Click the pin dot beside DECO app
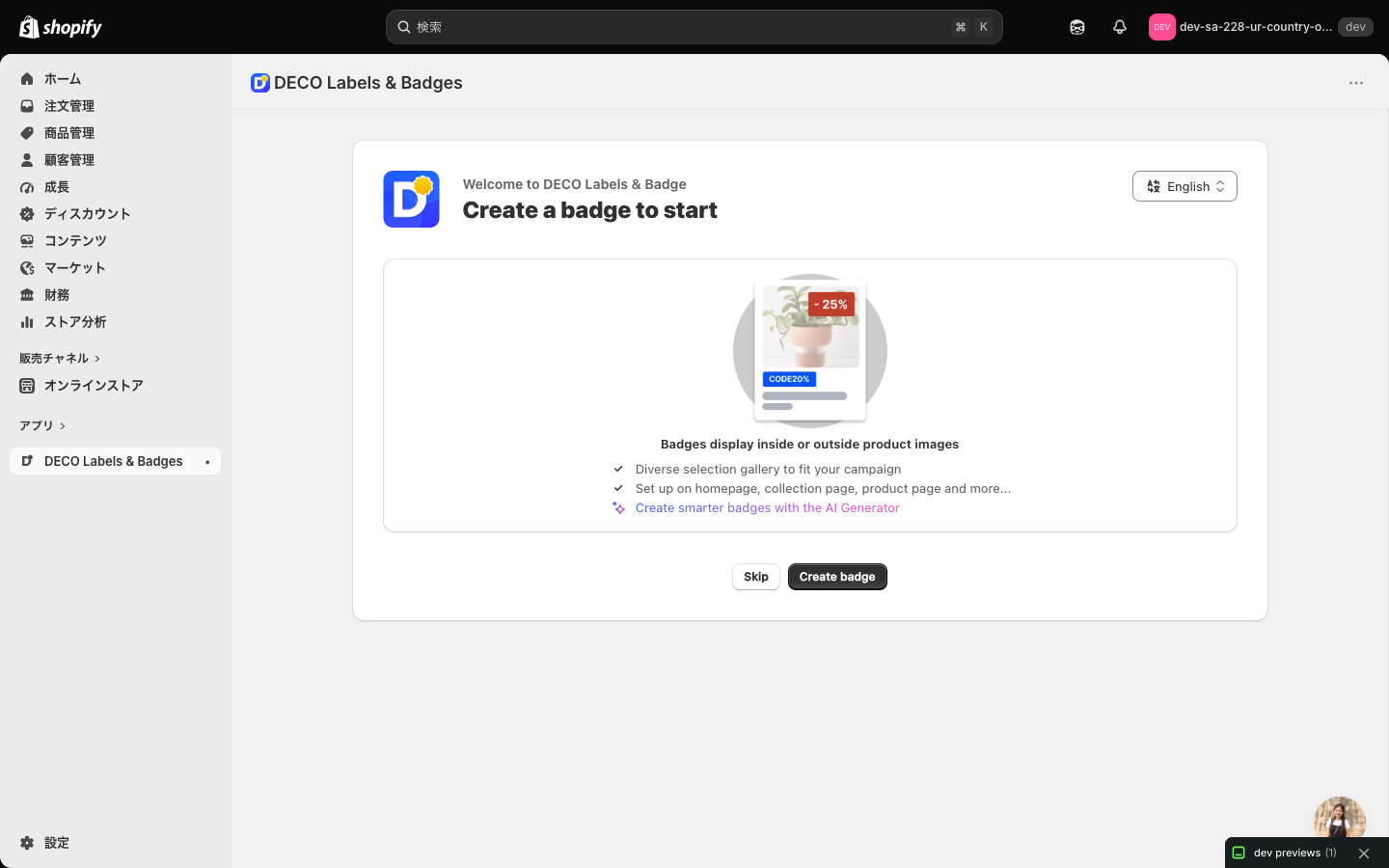The height and width of the screenshot is (868, 1389). [207, 462]
